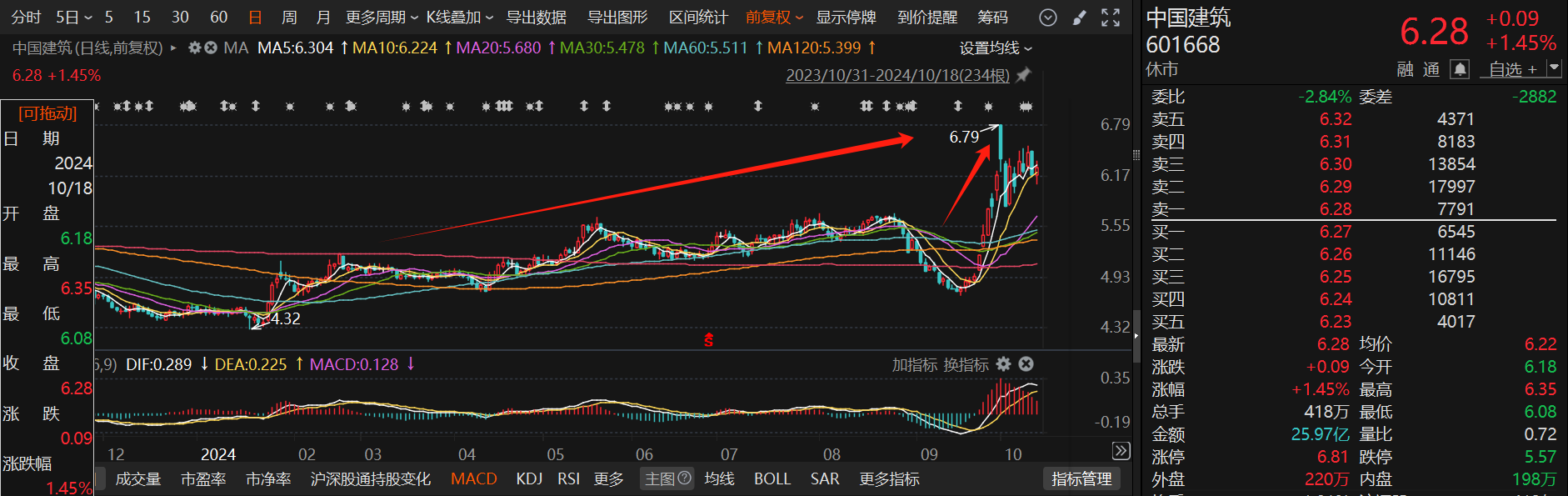Image resolution: width=1568 pixels, height=496 pixels.
Task: Open the 设置均线 moving average dropdown
Action: [996, 48]
